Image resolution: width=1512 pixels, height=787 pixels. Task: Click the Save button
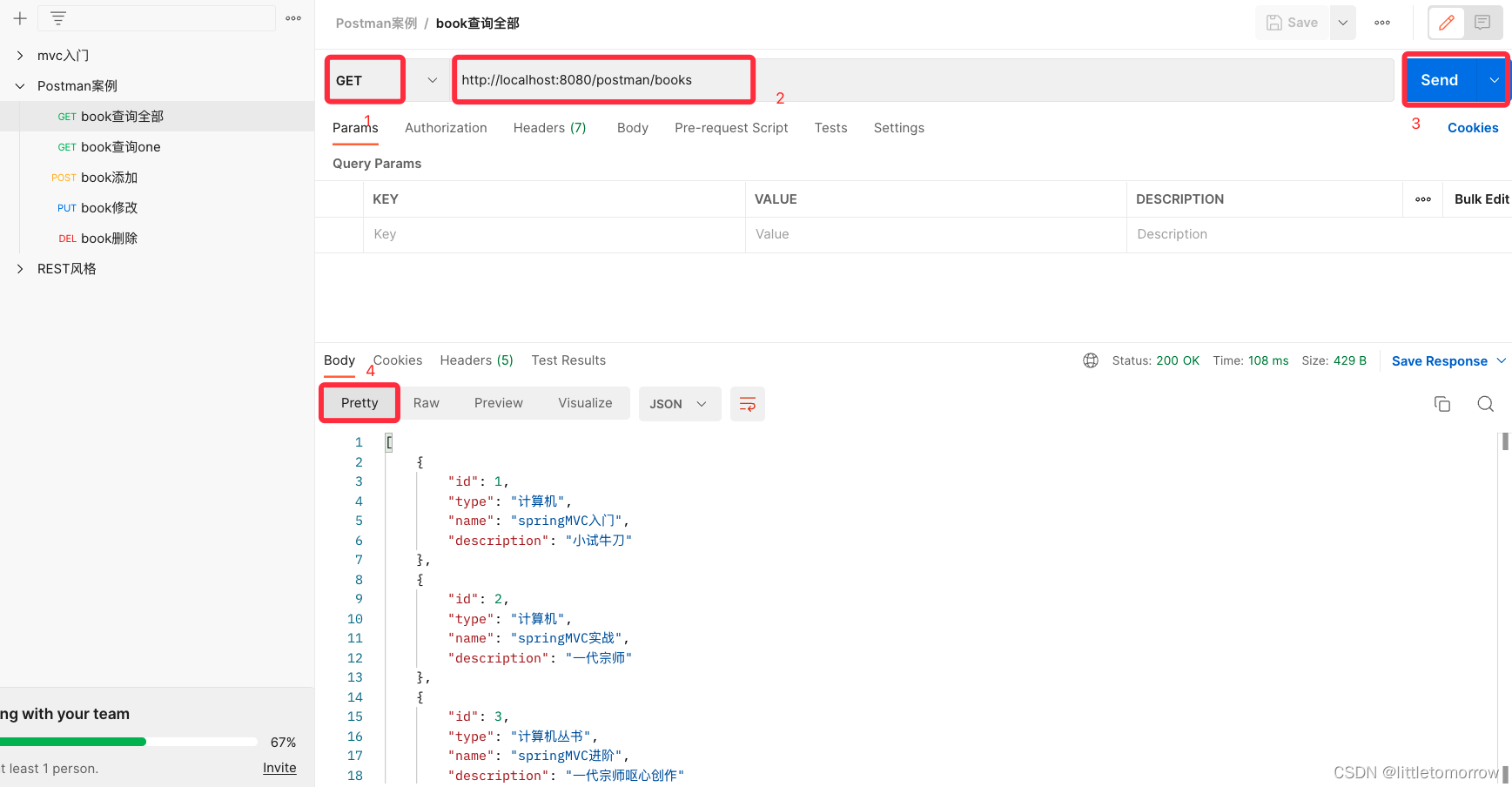1293,23
